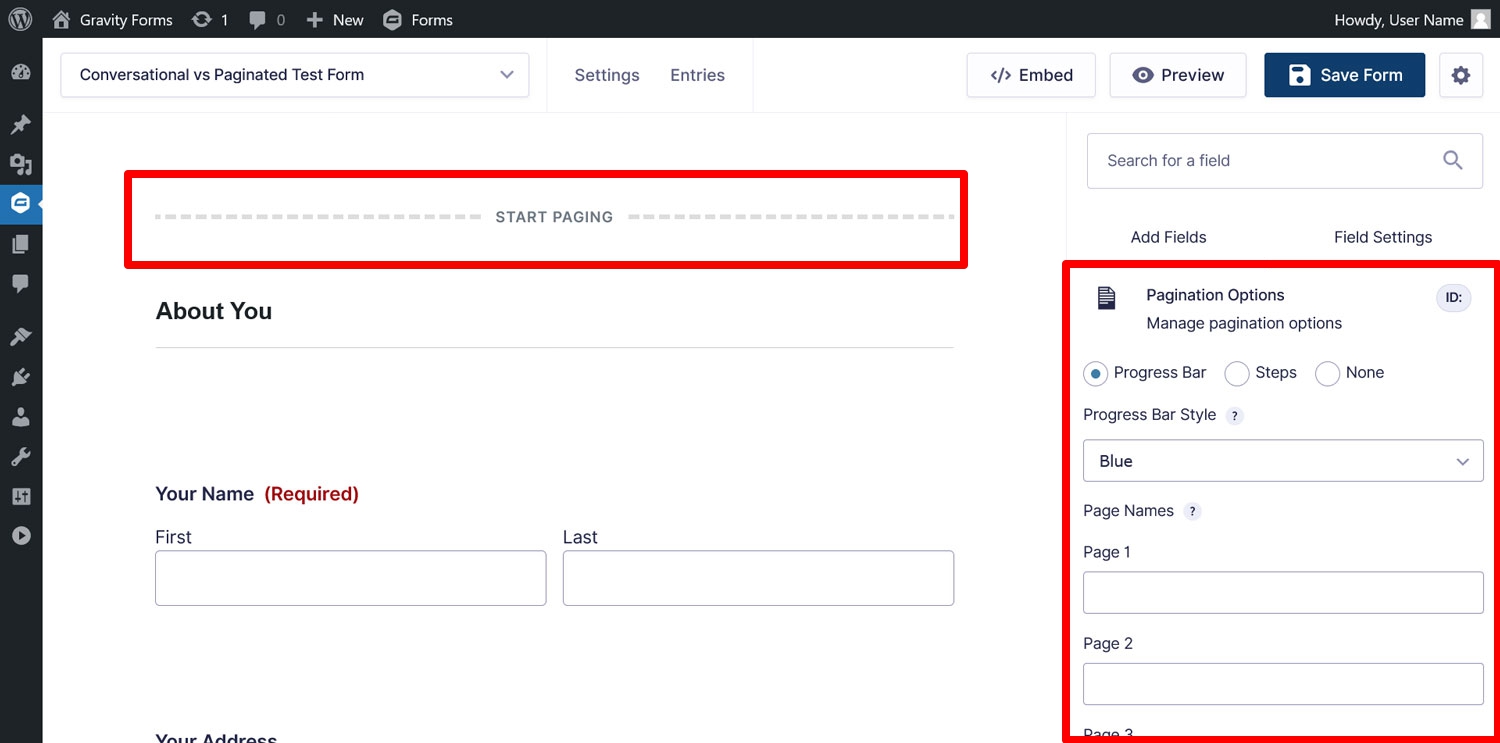Visit site via Gravity Forms home icon
The image size is (1500, 743).
[62, 19]
